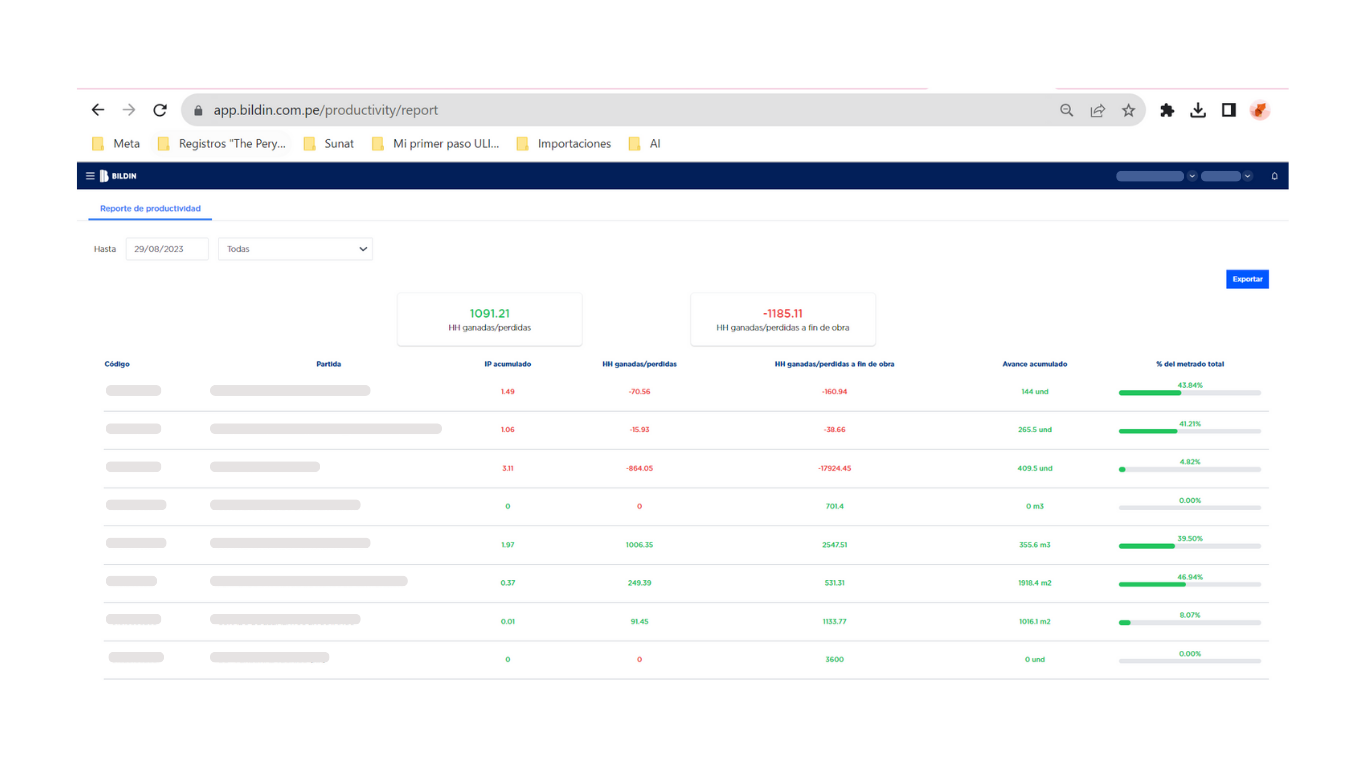The width and height of the screenshot is (1366, 768).
Task: Reload the page with browser refresh icon
Action: coord(160,110)
